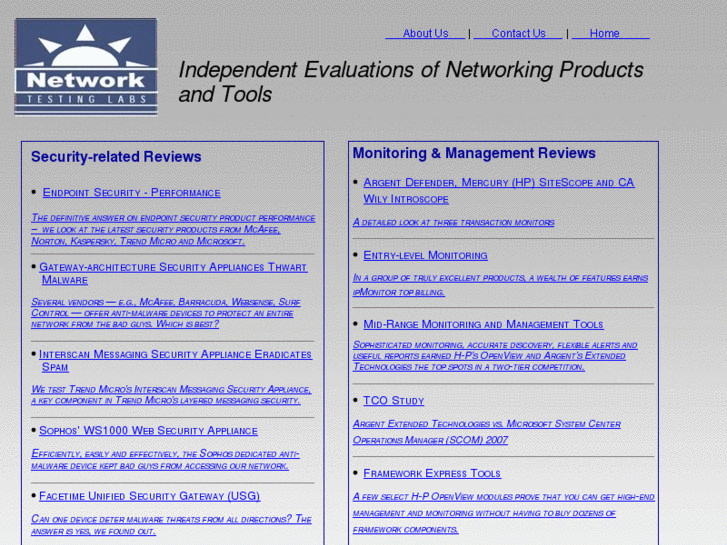Select the 'Security-related Reviews' heading

pos(116,157)
